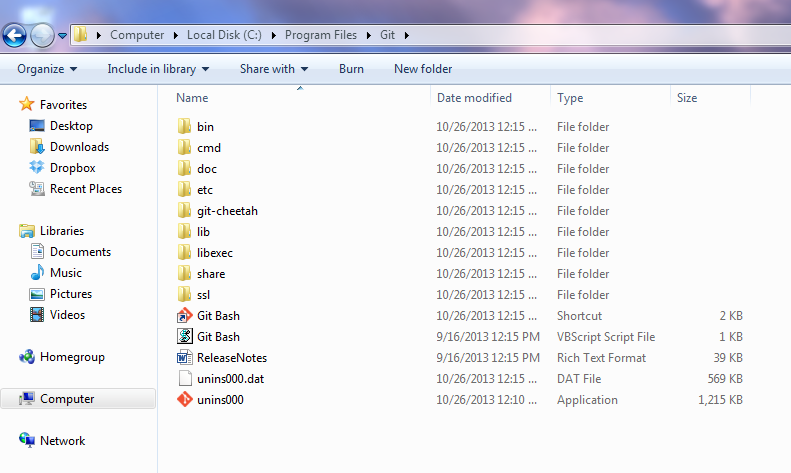The height and width of the screenshot is (473, 791).
Task: Select the git-cheetah folder icon
Action: point(184,211)
